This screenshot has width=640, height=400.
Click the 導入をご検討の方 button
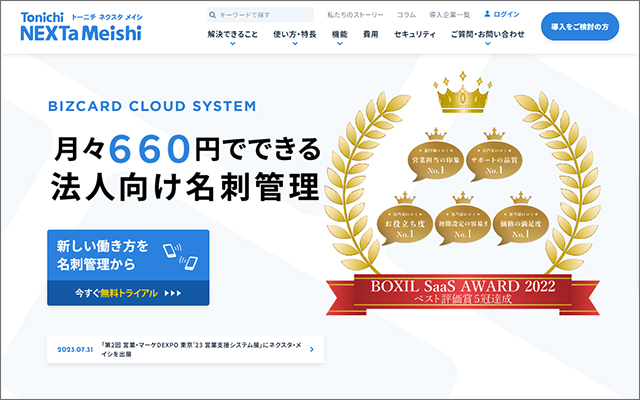[x=580, y=27]
